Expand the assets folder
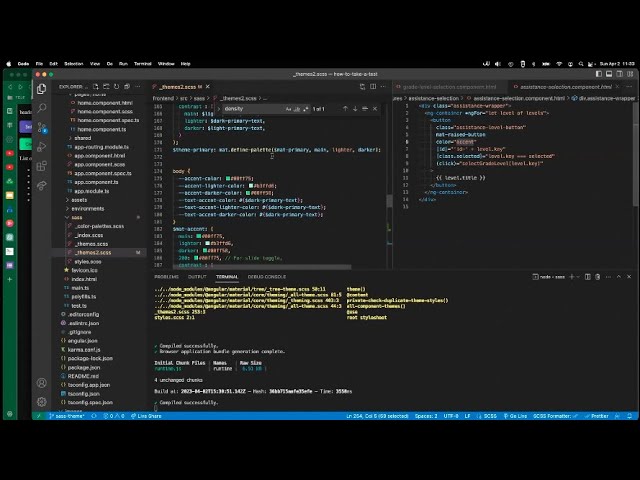 [x=99, y=200]
